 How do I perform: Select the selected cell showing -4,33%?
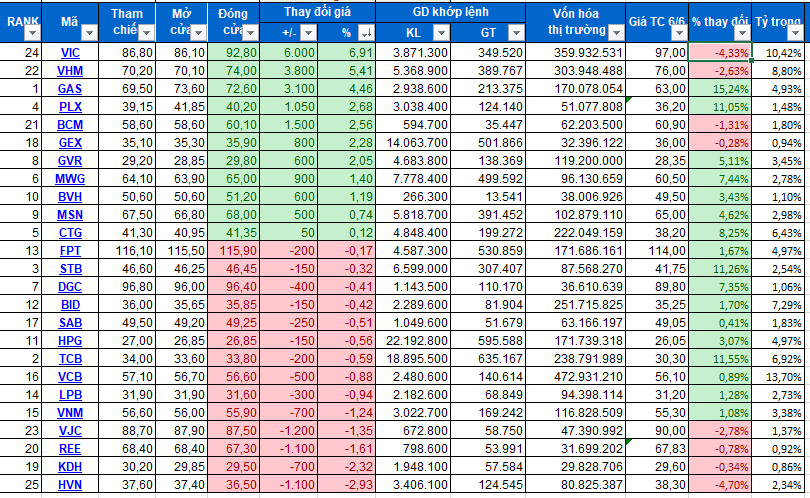coord(720,53)
